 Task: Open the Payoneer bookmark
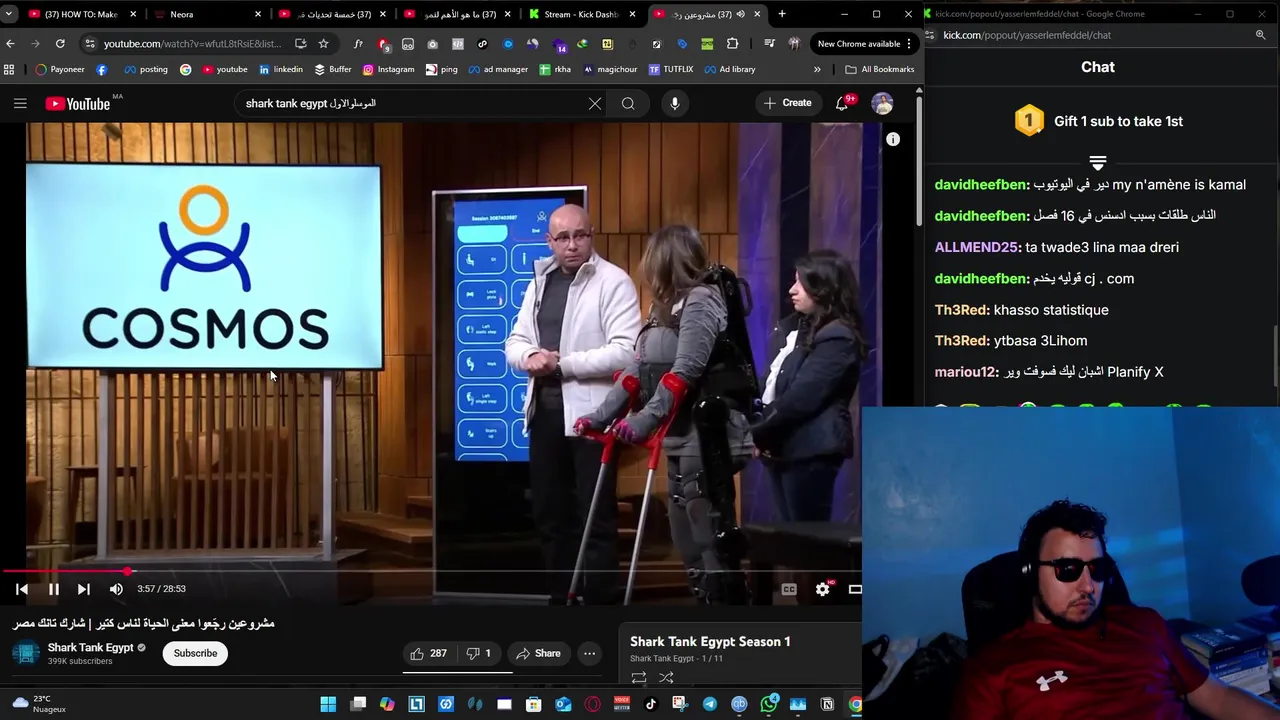[59, 69]
